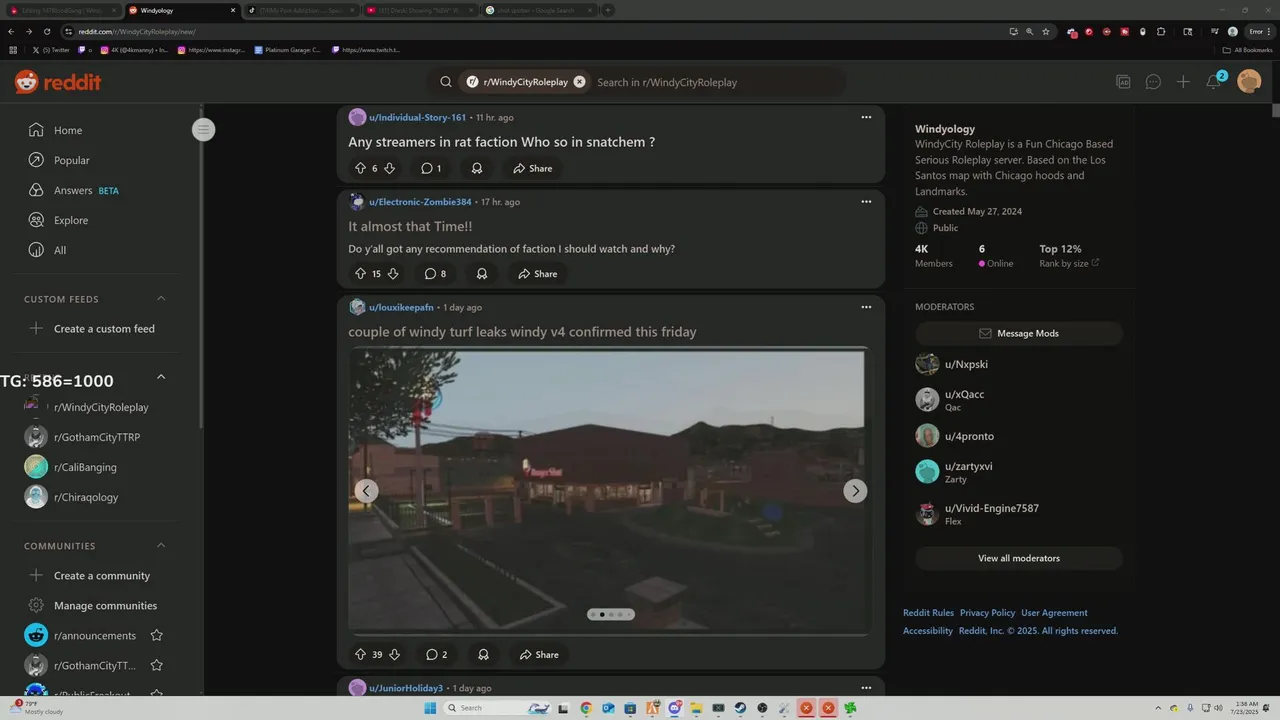This screenshot has height=720, width=1280.
Task: Open moderator u/Nxpski profile
Action: pyautogui.click(x=966, y=364)
